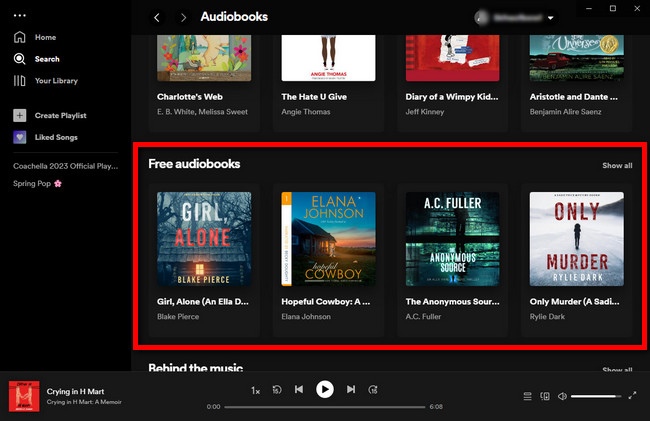Skip to next track

point(351,389)
